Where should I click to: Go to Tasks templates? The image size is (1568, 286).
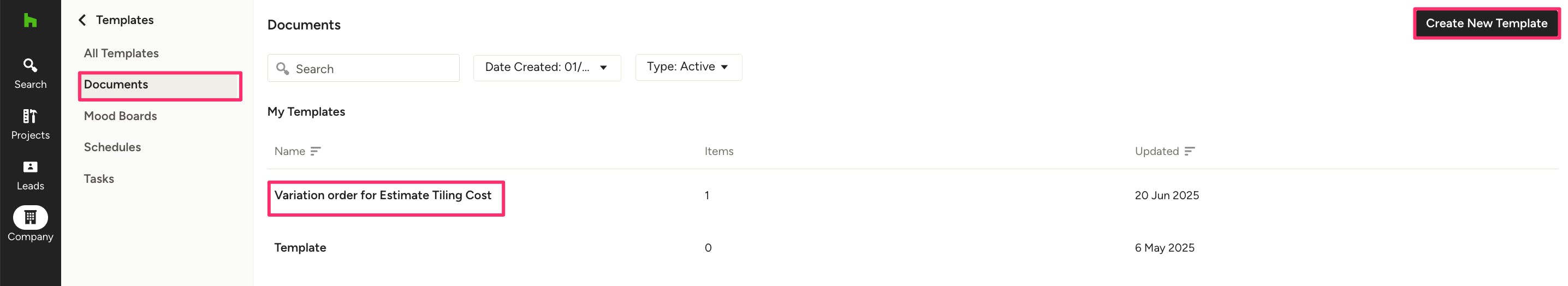(x=99, y=179)
